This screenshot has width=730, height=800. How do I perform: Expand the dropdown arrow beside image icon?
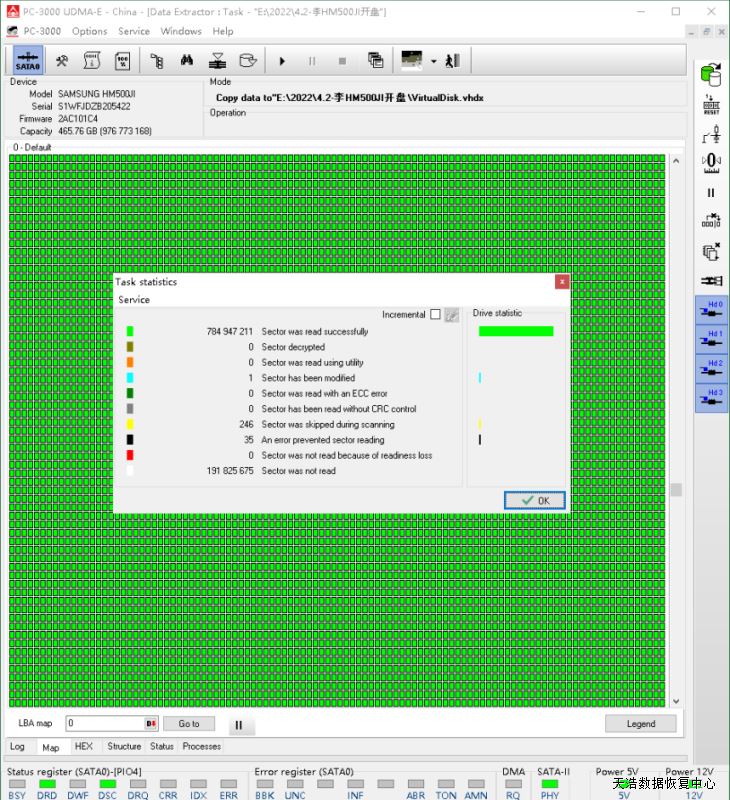tap(433, 60)
